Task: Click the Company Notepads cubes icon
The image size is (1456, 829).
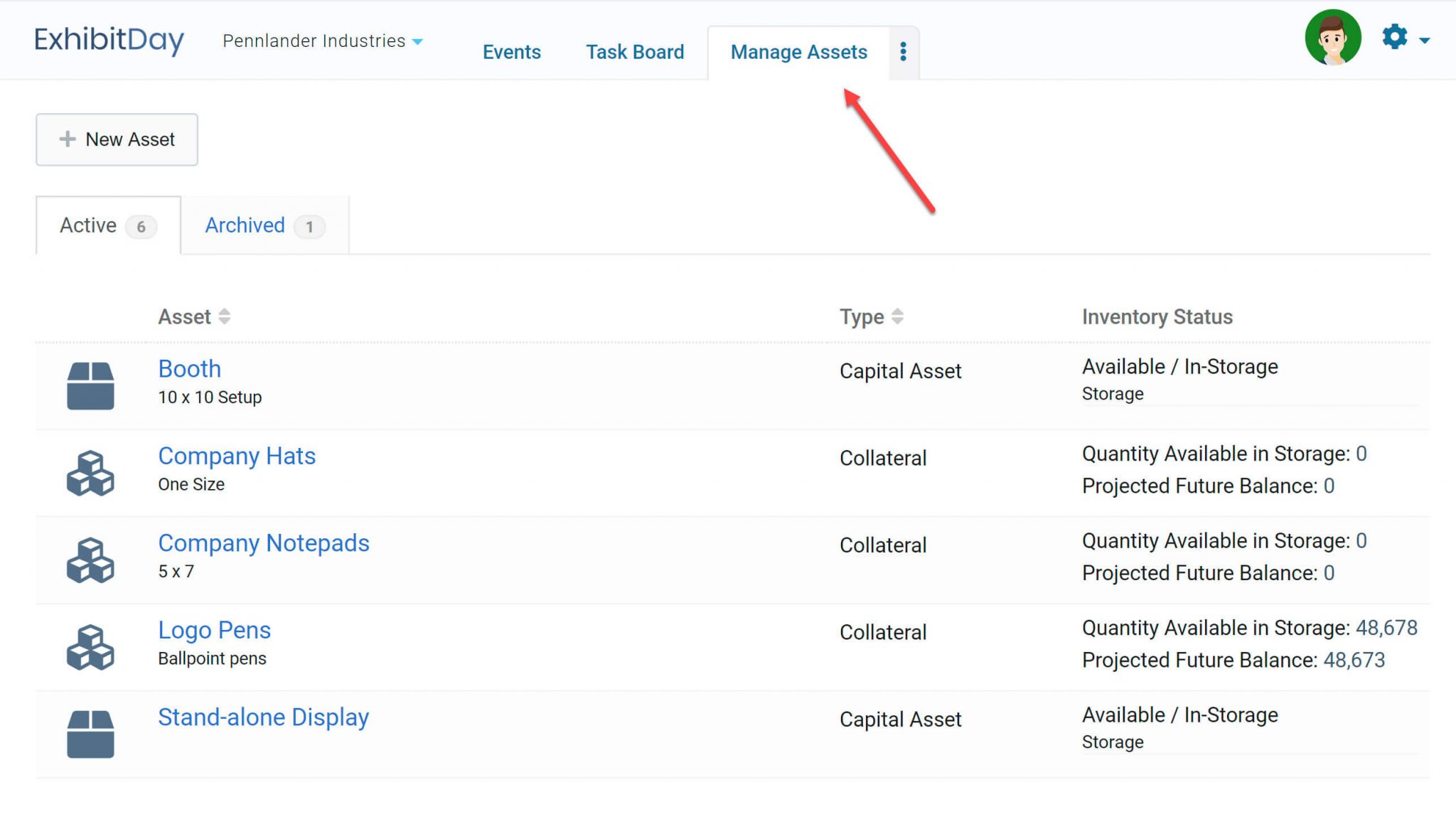Action: click(x=90, y=560)
